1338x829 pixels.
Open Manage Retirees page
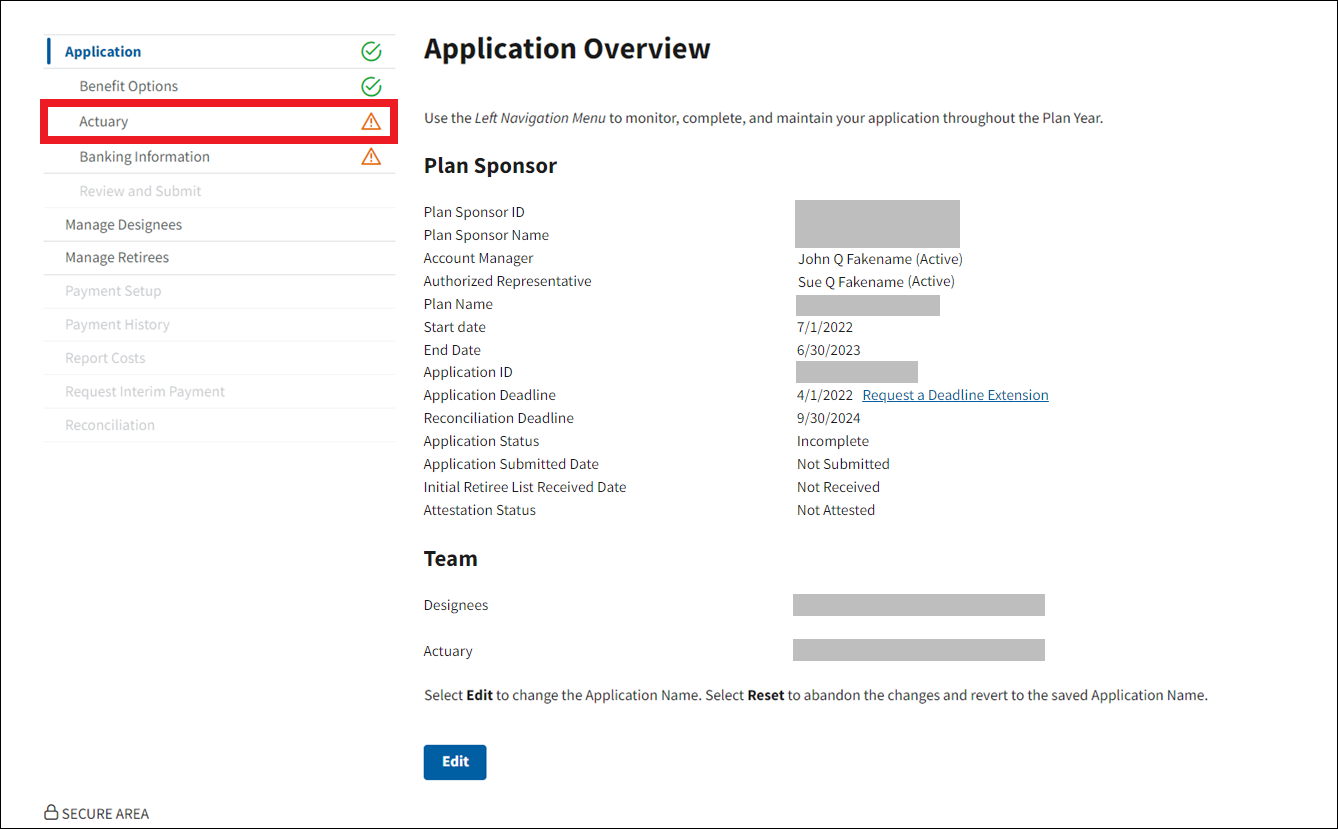(x=117, y=258)
